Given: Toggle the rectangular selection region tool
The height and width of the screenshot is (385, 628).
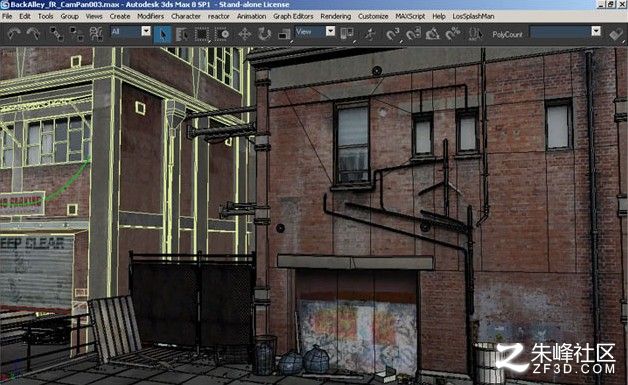Looking at the screenshot, I should tap(201, 34).
